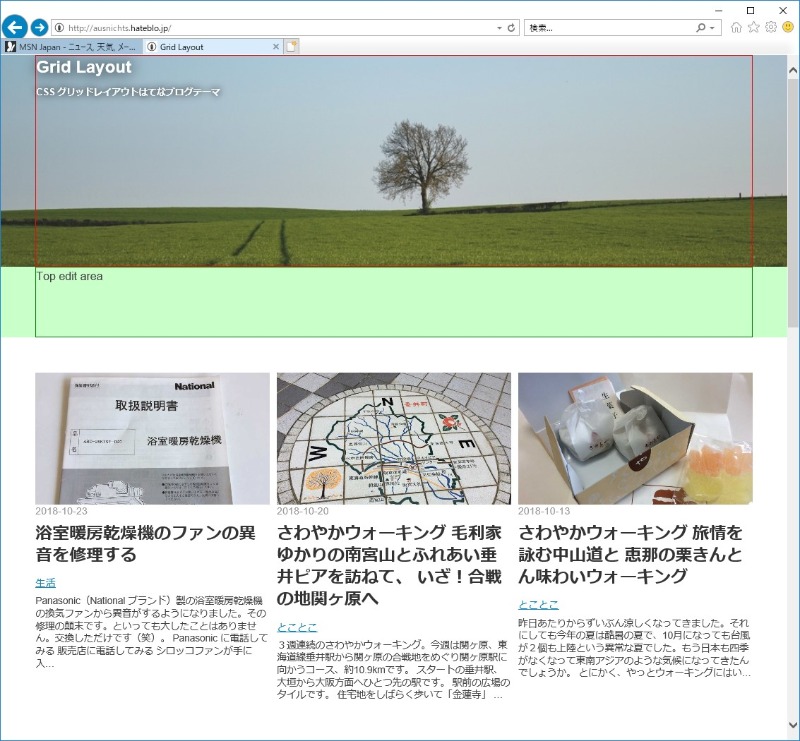800x741 pixels.
Task: Open article 浴室暖房乾燥機のファンの異音を修理する
Action: tap(145, 542)
